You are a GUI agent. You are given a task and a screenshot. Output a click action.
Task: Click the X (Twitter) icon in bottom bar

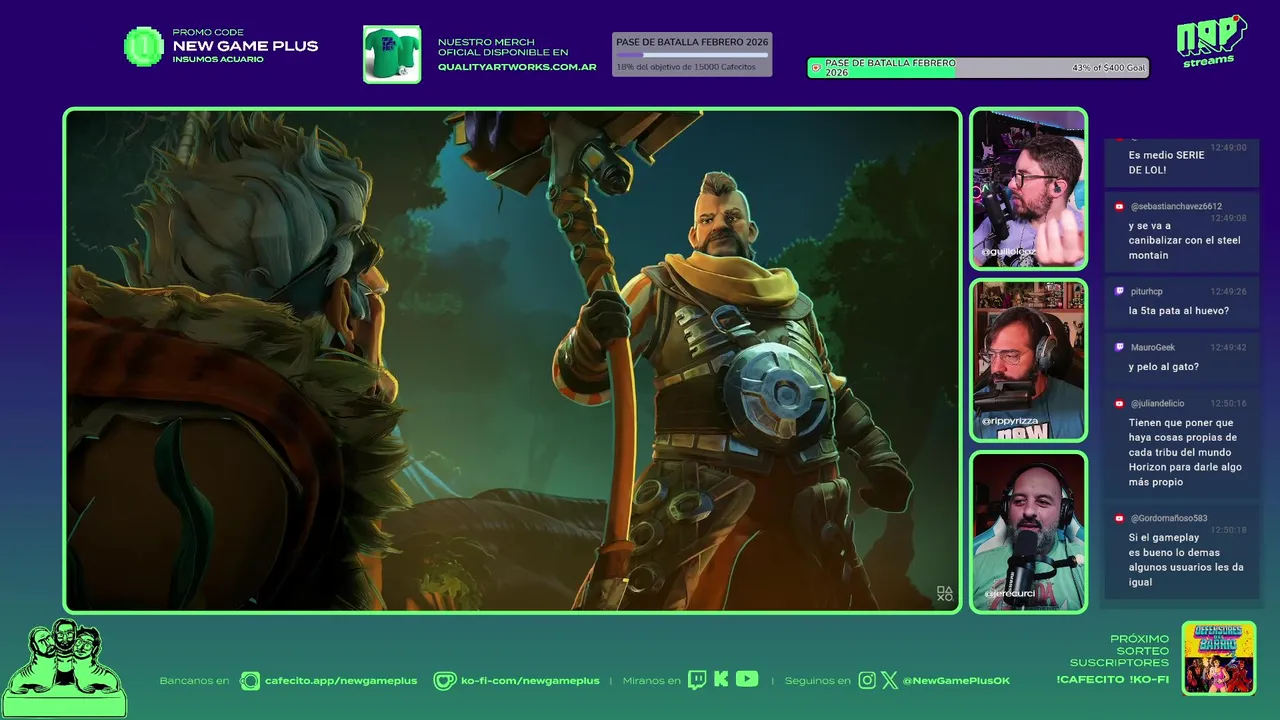889,680
